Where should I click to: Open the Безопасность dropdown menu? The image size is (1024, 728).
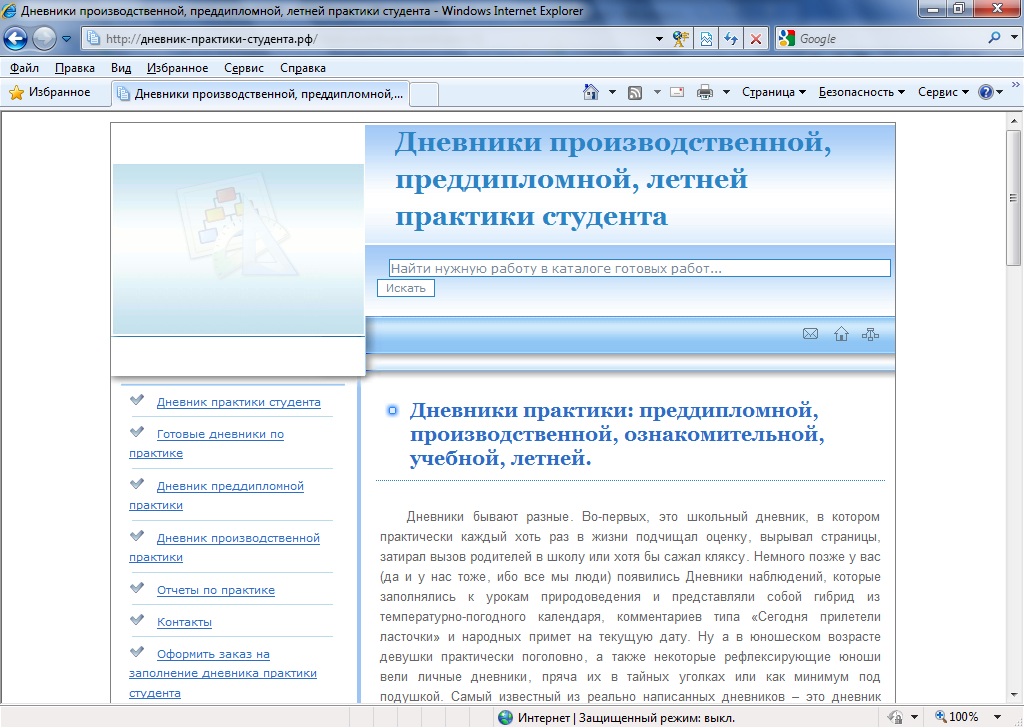[861, 92]
